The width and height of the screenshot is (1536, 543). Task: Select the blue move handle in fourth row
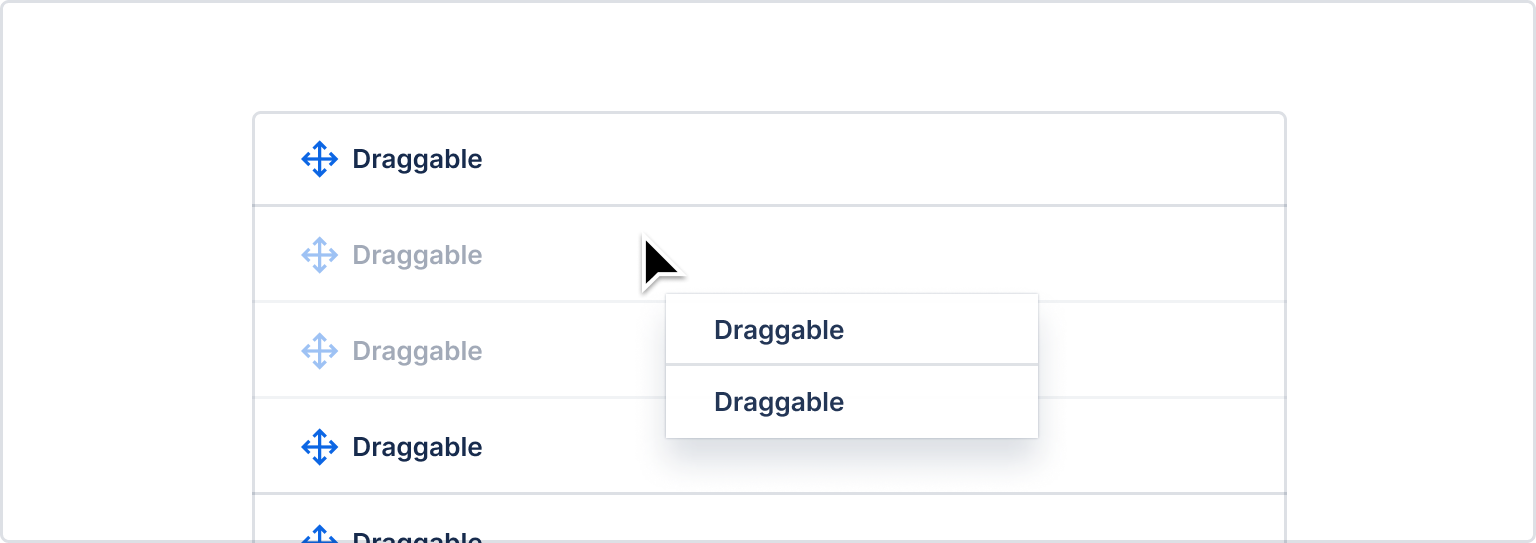coord(319,447)
